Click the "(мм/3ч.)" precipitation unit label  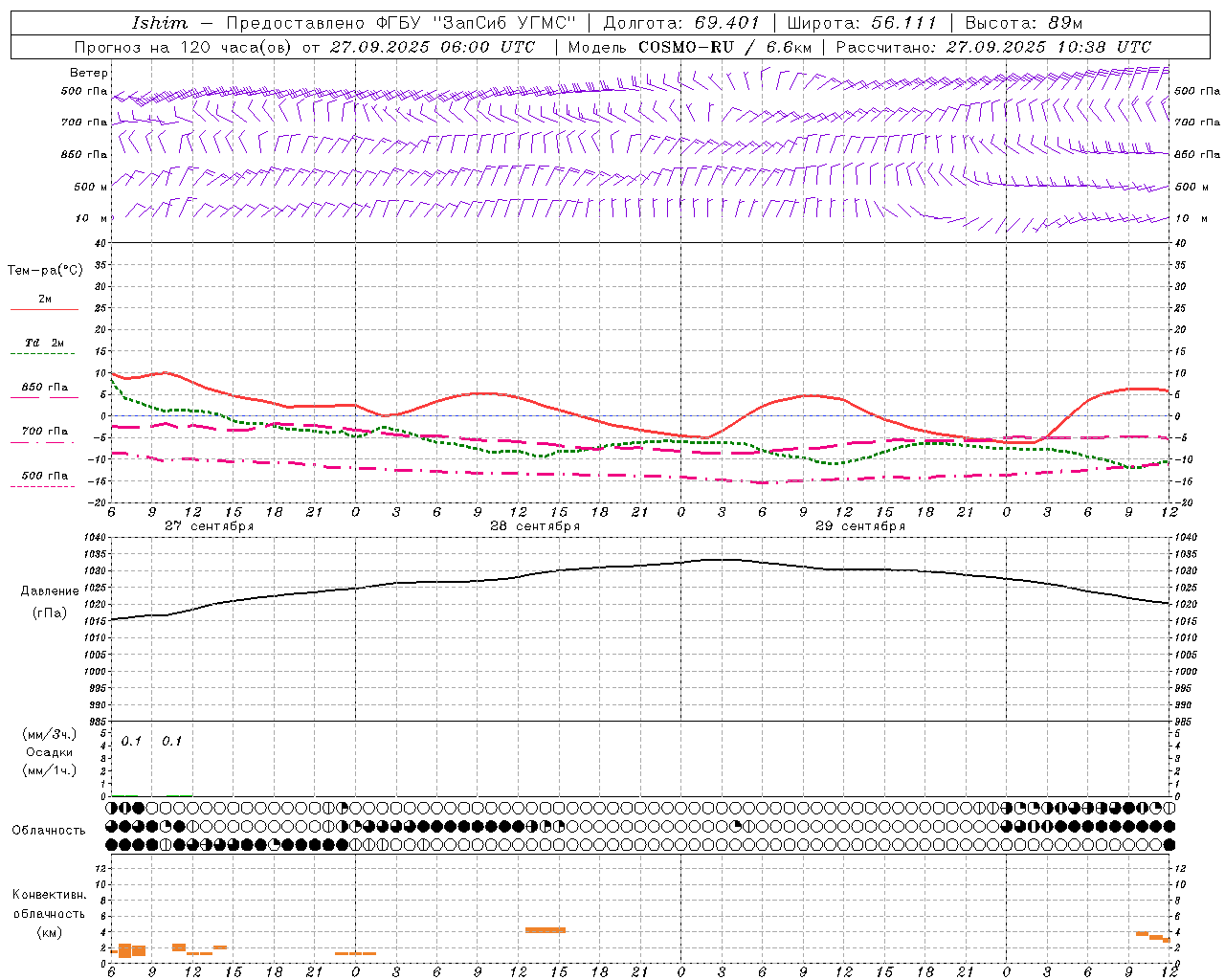pos(50,734)
